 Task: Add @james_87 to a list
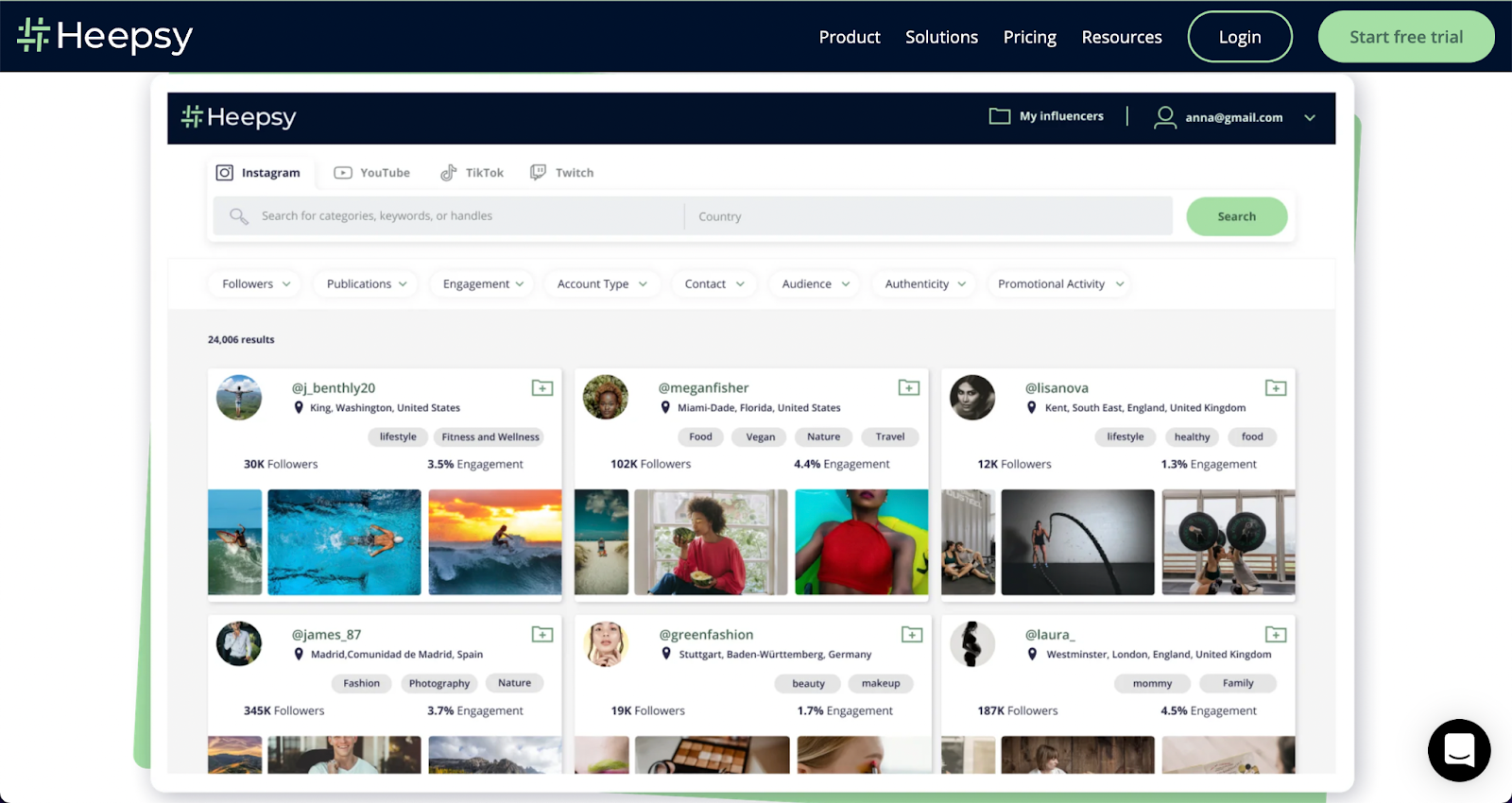[x=542, y=634]
